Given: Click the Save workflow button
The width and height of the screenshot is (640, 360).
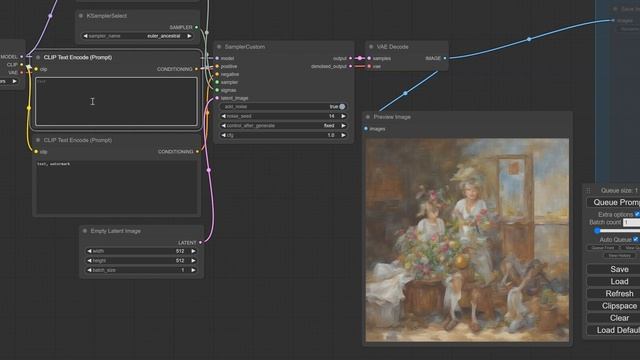Looking at the screenshot, I should (613, 269).
